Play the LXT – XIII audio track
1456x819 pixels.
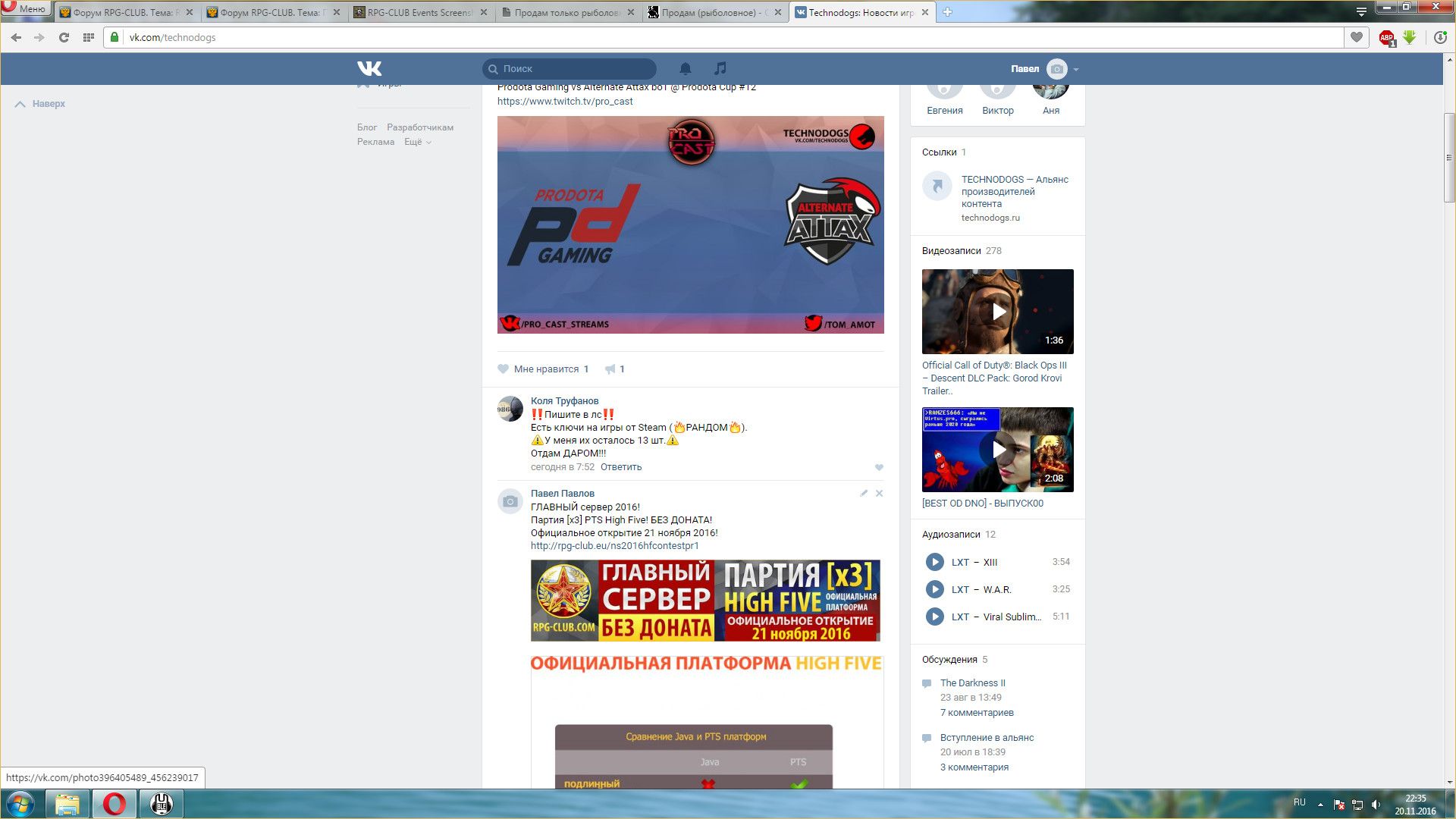tap(934, 562)
